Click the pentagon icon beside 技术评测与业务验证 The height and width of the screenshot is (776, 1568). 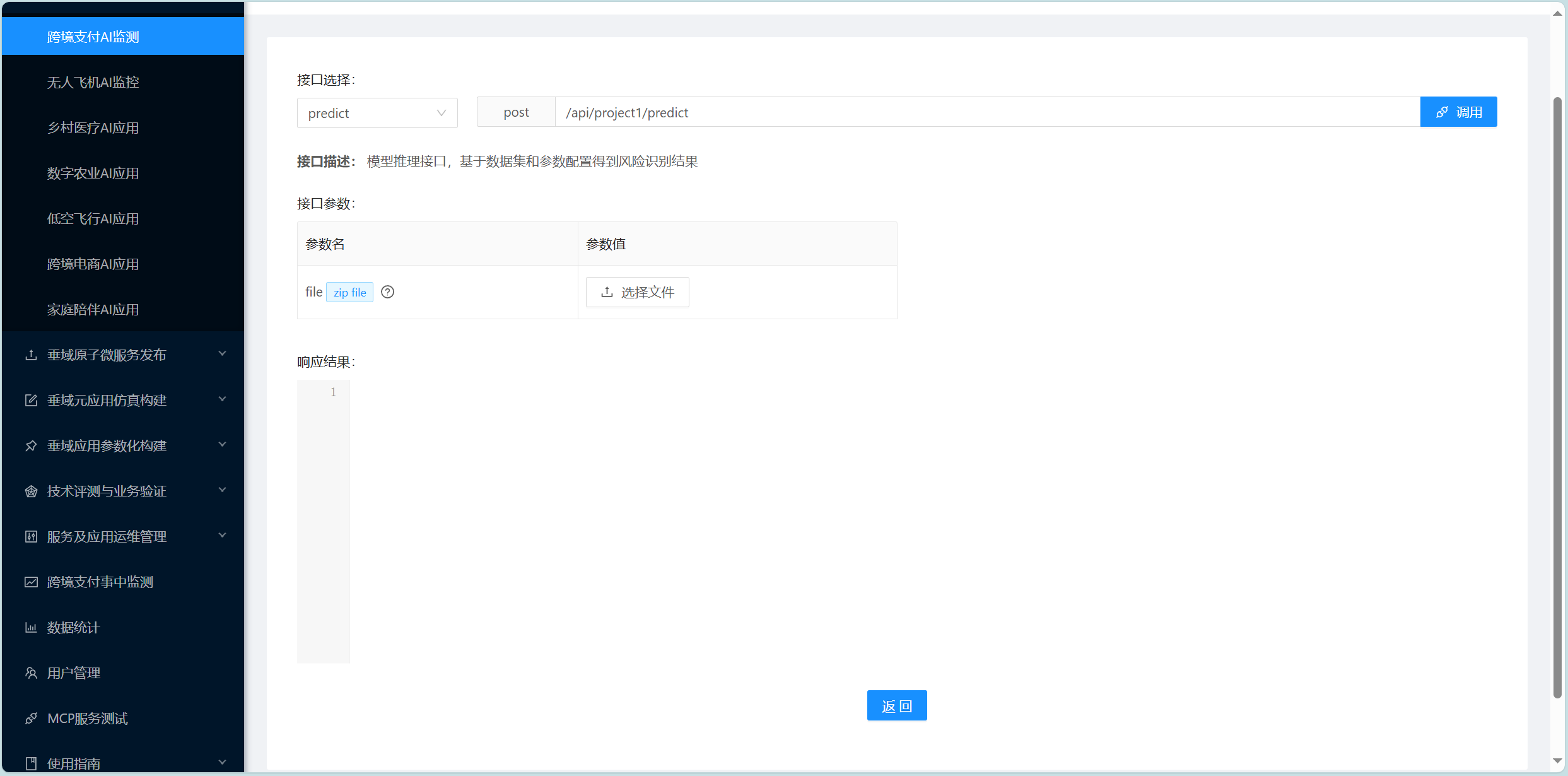tap(31, 491)
